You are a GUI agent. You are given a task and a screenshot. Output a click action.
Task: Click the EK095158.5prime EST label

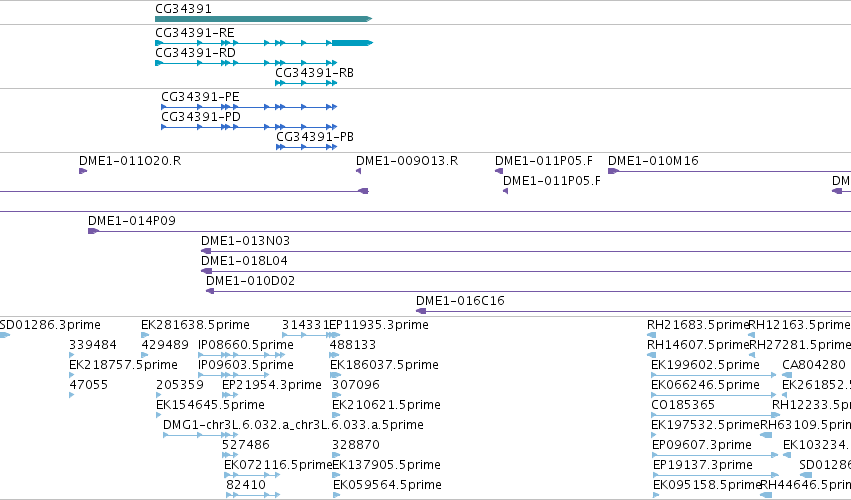click(707, 485)
